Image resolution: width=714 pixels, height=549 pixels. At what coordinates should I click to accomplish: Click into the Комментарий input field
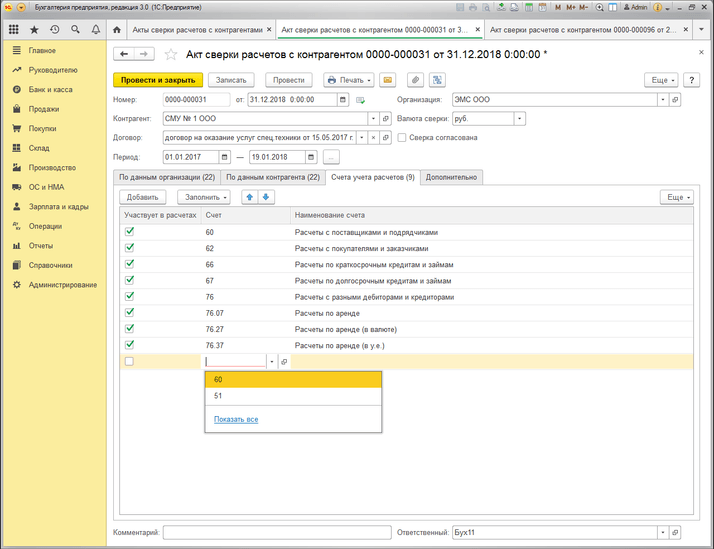pos(277,533)
